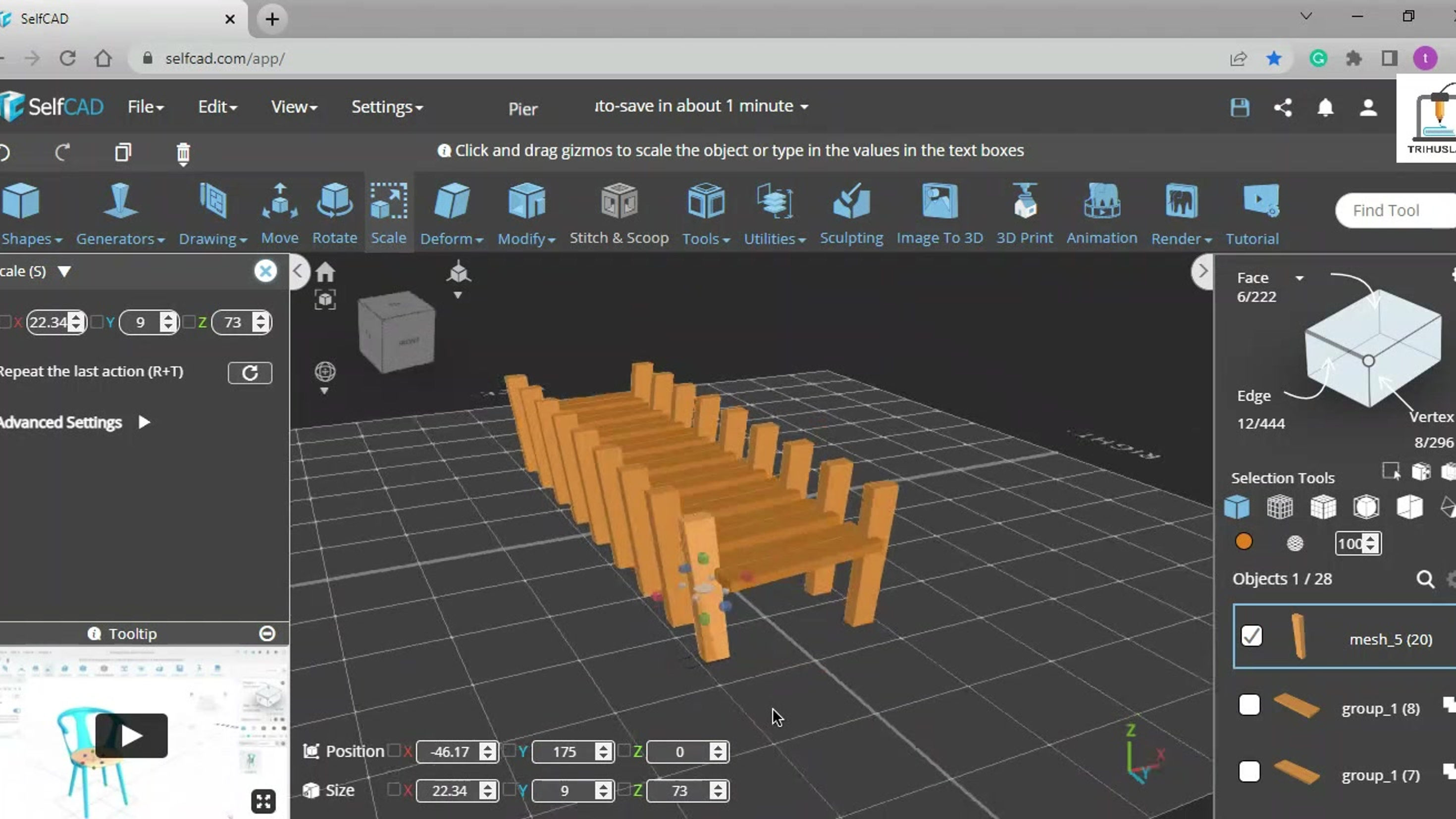Toggle the Scale panel Y lock checkbox
Screen dimensions: 1456x819
click(x=97, y=322)
